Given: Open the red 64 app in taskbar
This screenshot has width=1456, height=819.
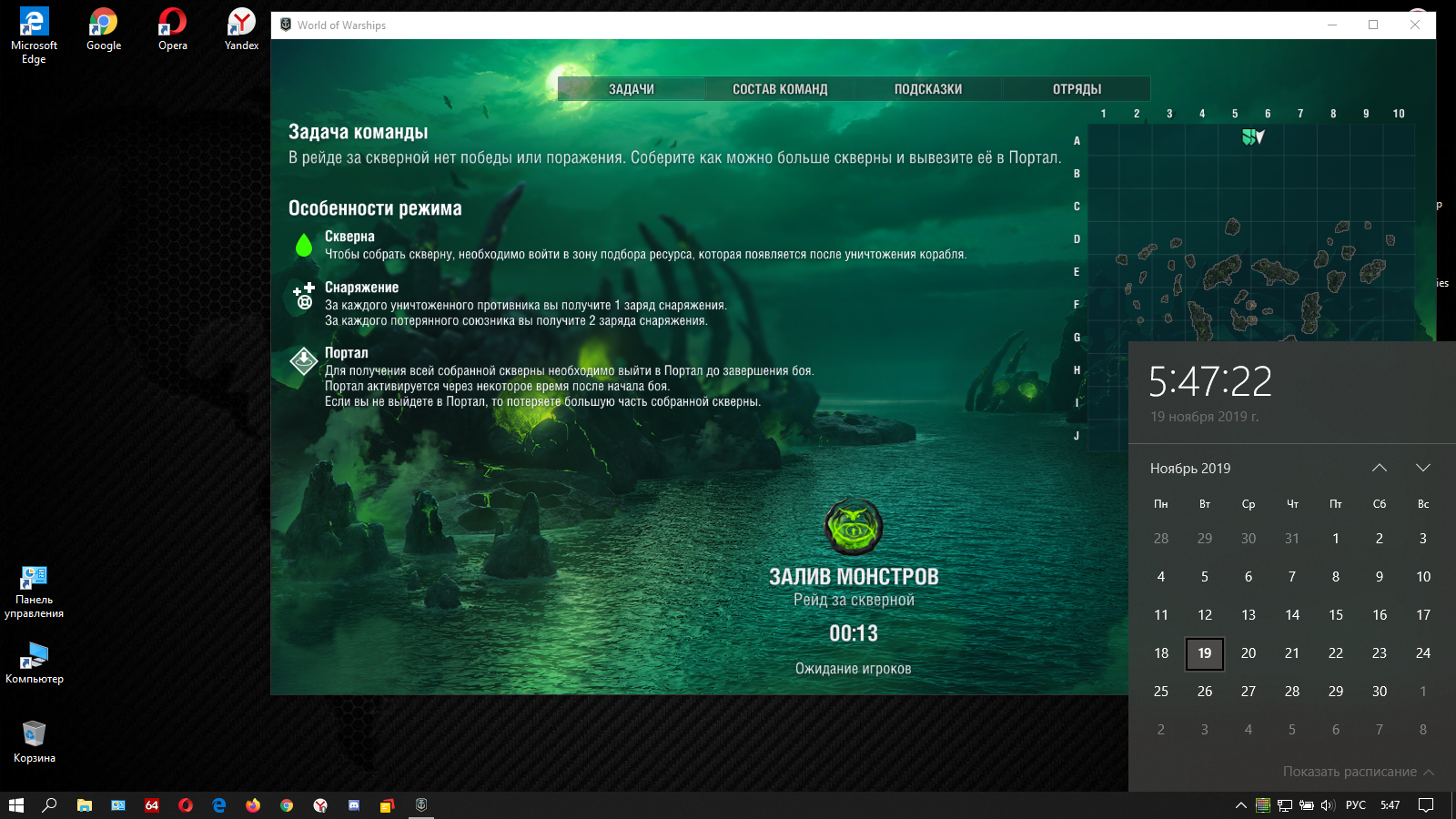Looking at the screenshot, I should 152,805.
